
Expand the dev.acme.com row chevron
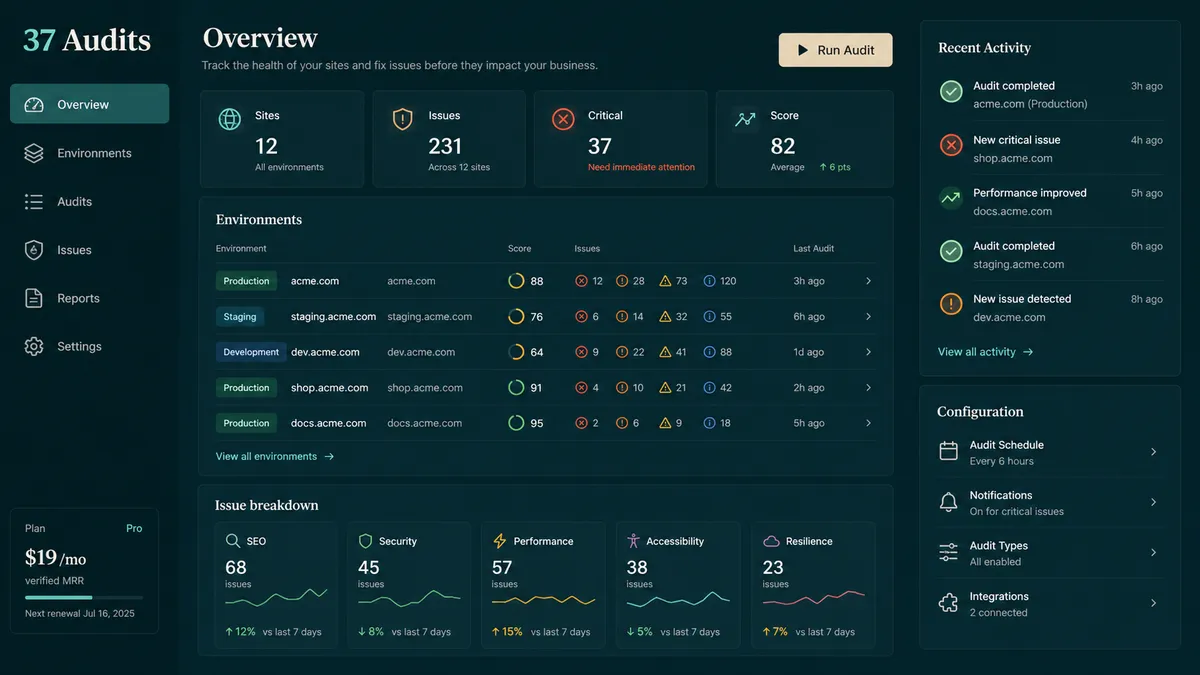click(868, 352)
